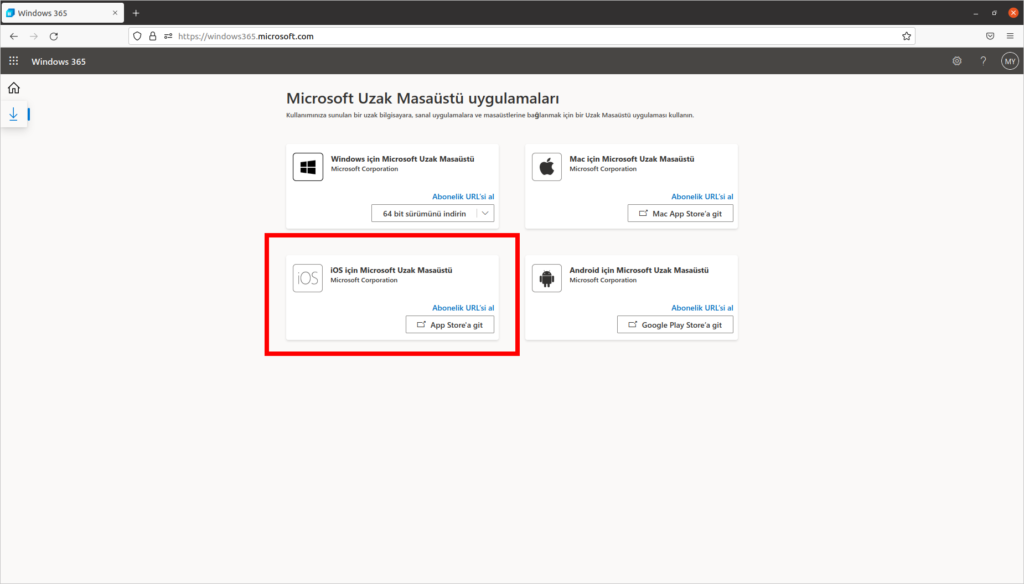Click the Windows 365 header title
This screenshot has width=1024, height=584.
coord(58,61)
